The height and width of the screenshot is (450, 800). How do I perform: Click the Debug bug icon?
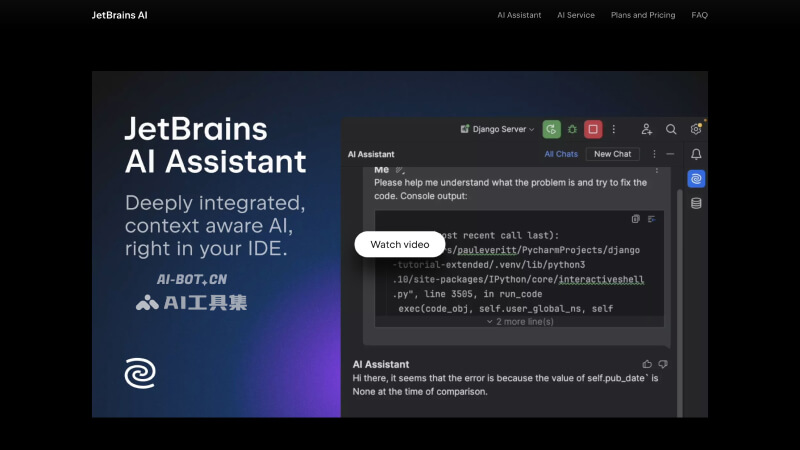click(x=572, y=129)
